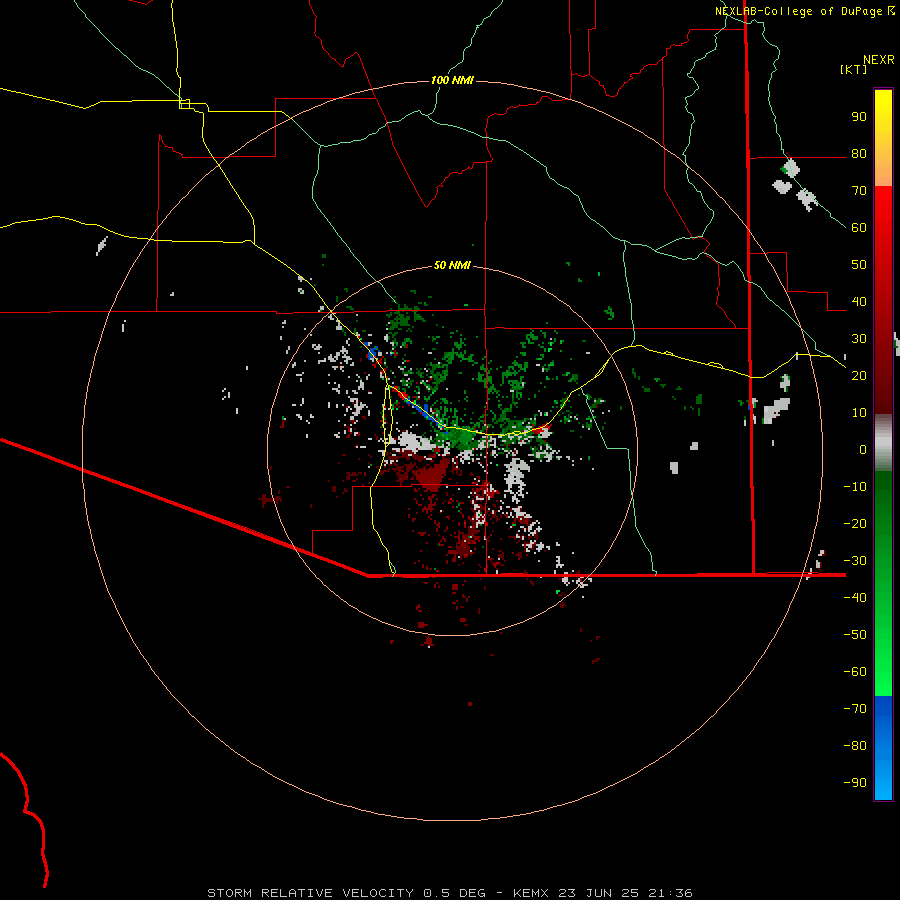Click the "STORM RELATIVE VELOCITY 0.5 DEG" footer caption
900x900 pixels.
click(x=346, y=893)
